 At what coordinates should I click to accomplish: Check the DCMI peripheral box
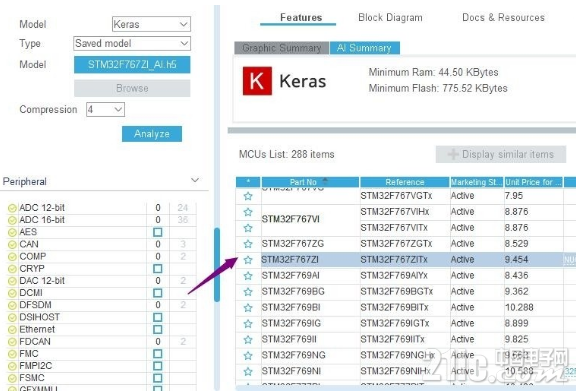coord(158,293)
